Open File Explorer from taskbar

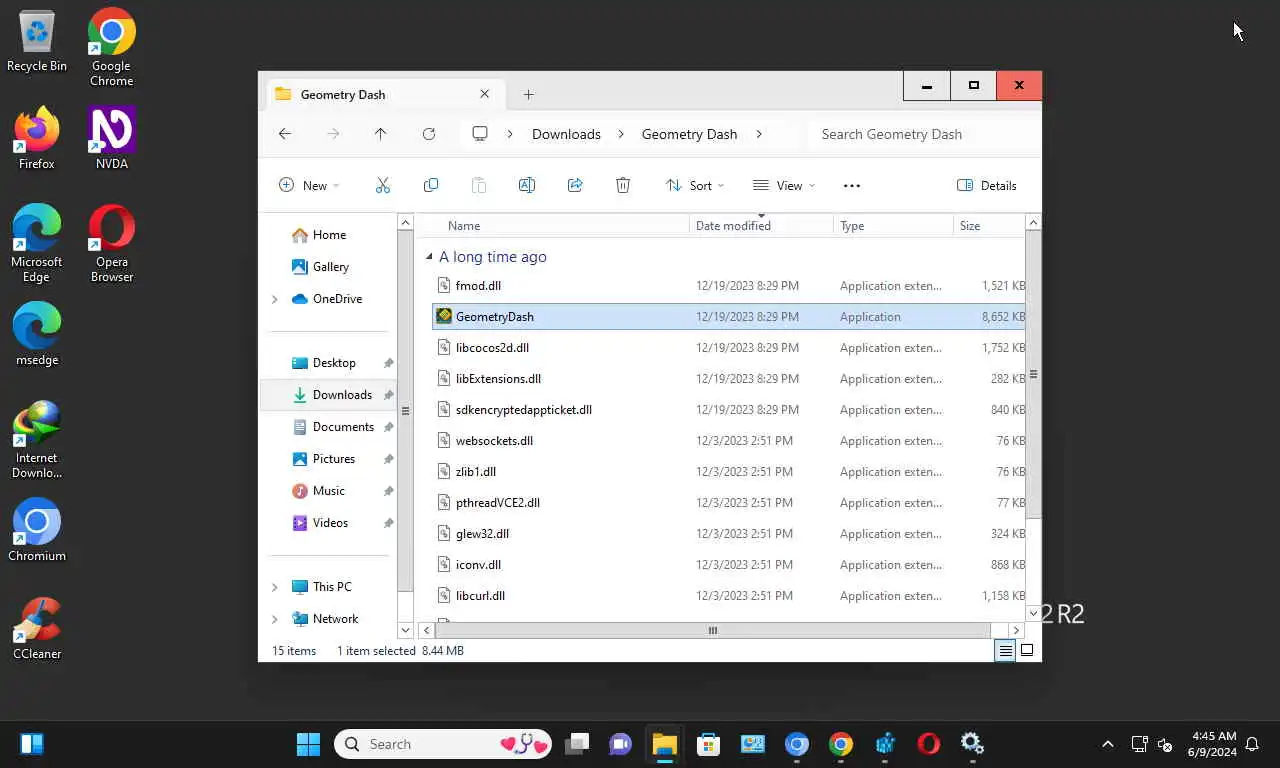tap(664, 744)
